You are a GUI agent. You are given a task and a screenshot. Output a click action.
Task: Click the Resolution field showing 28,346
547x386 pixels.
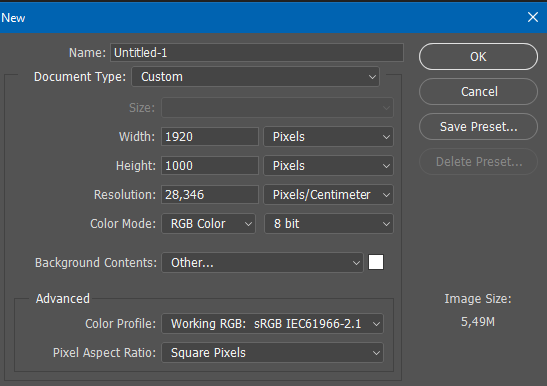point(210,194)
